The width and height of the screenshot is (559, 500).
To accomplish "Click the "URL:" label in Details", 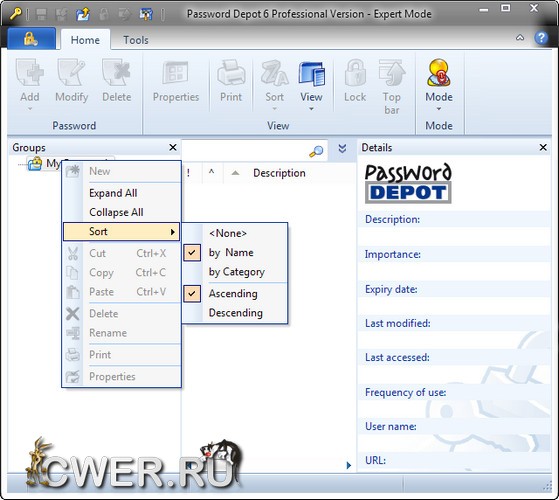I will pos(375,460).
